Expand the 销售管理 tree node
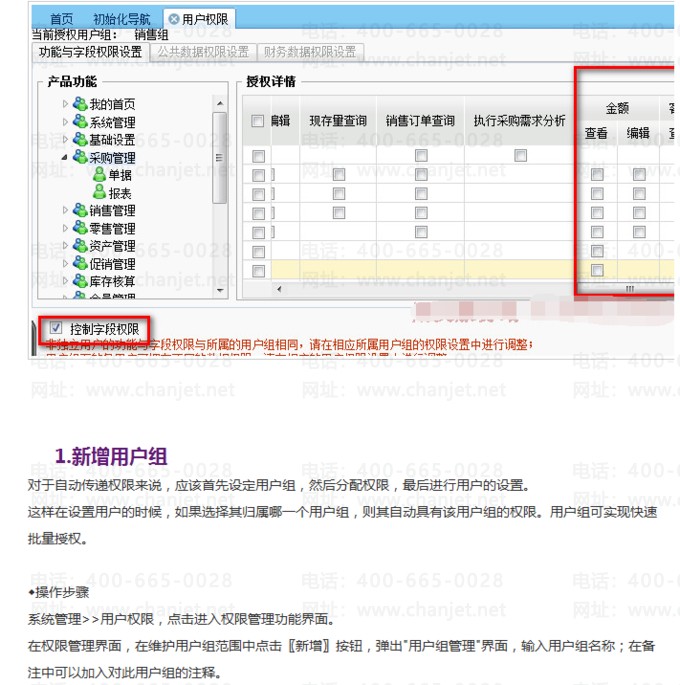Image resolution: width=680 pixels, height=685 pixels. coord(65,211)
